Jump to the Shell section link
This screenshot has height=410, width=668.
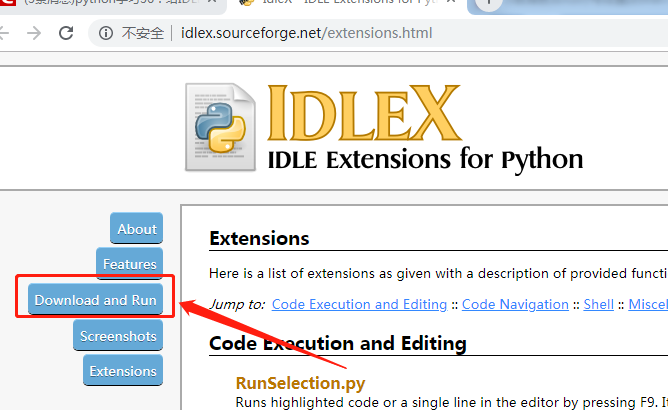tap(599, 304)
